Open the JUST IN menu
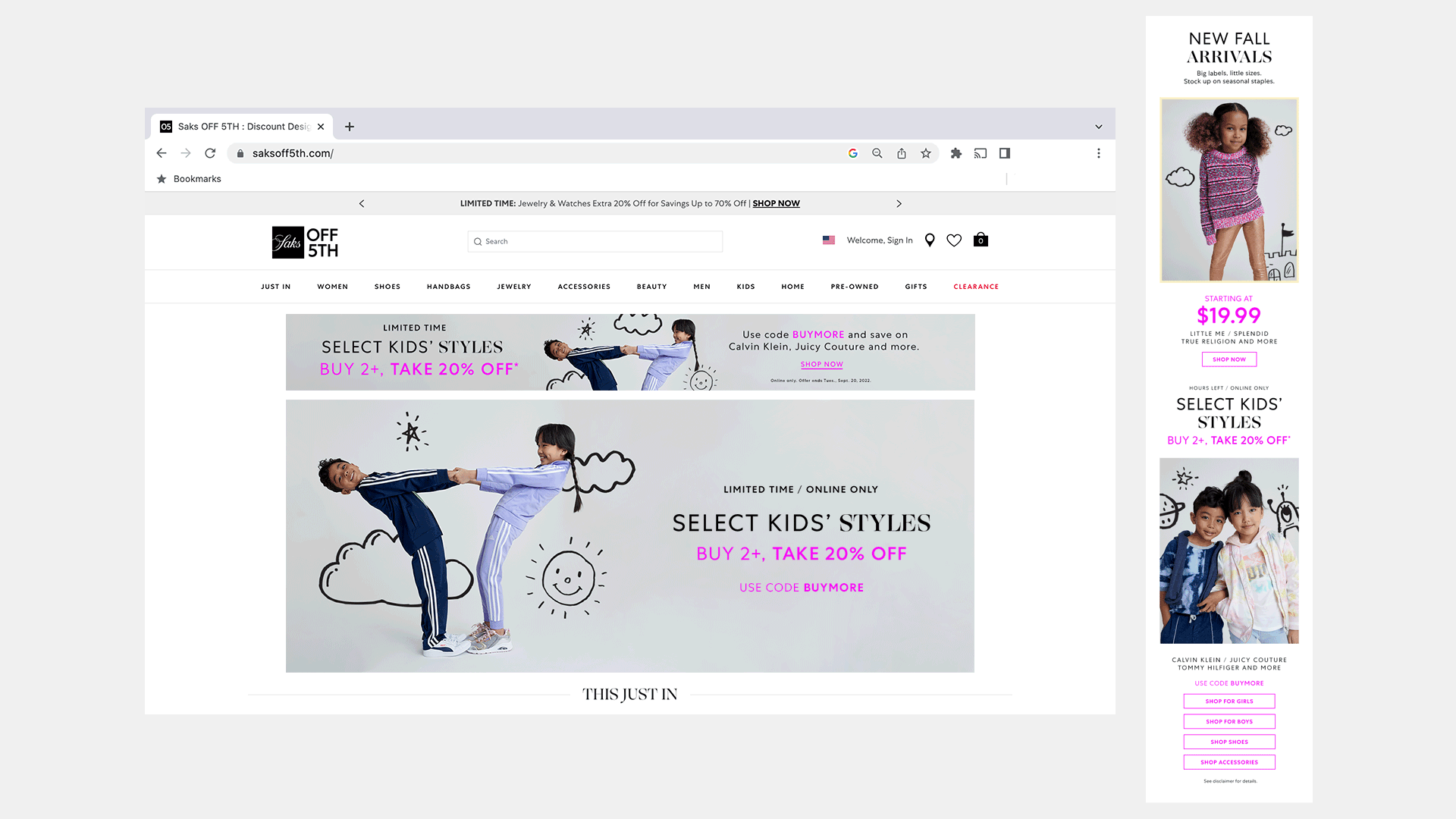Screen dimensions: 1456x819 [x=276, y=287]
